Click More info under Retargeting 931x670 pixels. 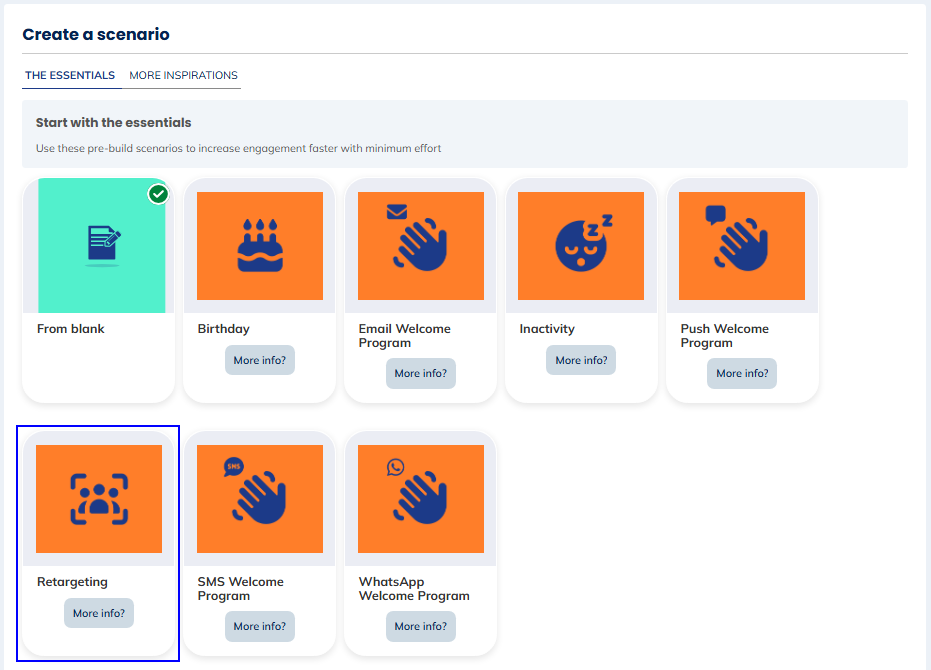point(98,613)
